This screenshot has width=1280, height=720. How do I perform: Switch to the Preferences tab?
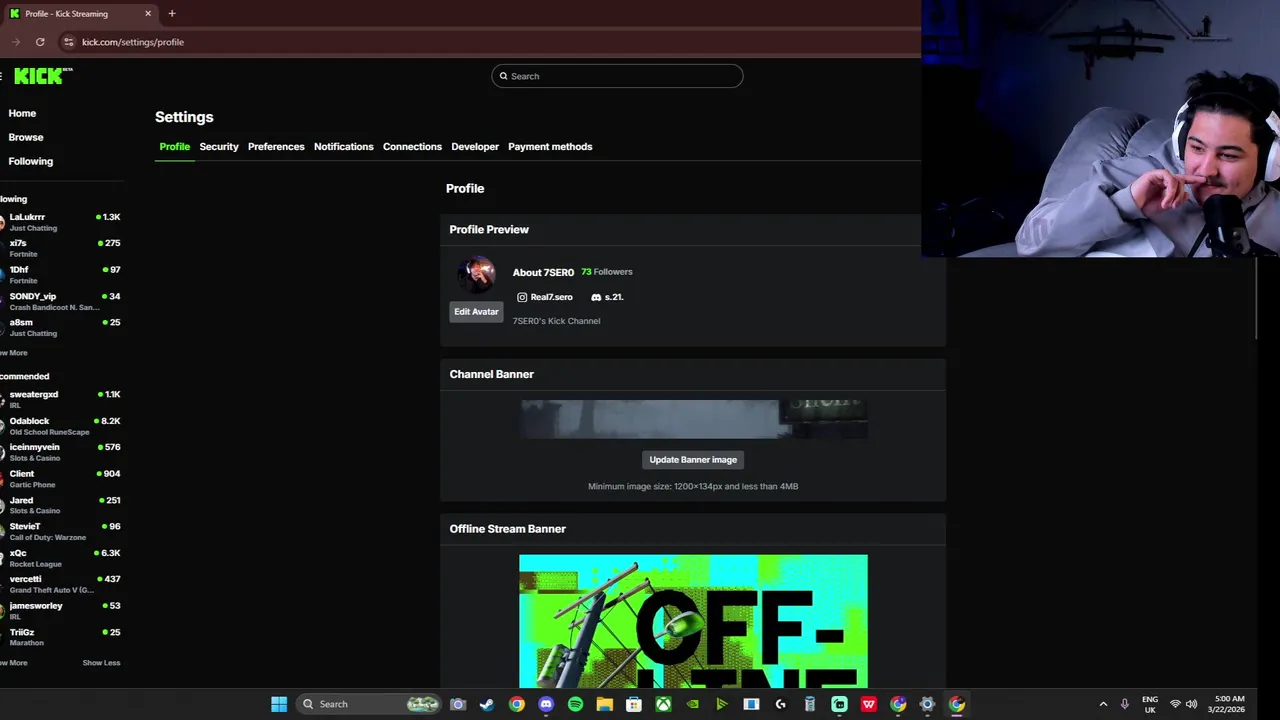click(276, 147)
